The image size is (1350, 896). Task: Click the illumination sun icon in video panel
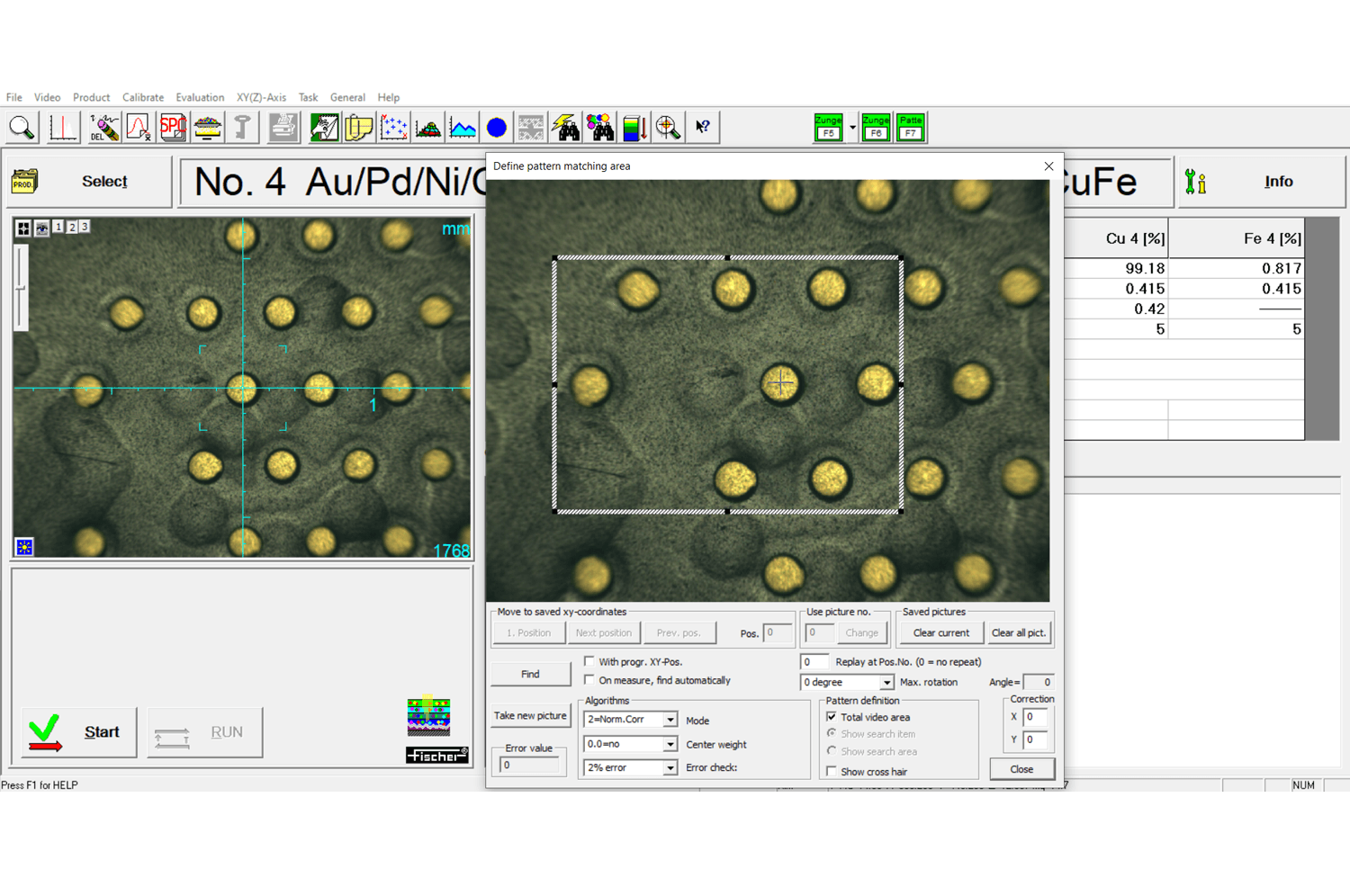(24, 547)
